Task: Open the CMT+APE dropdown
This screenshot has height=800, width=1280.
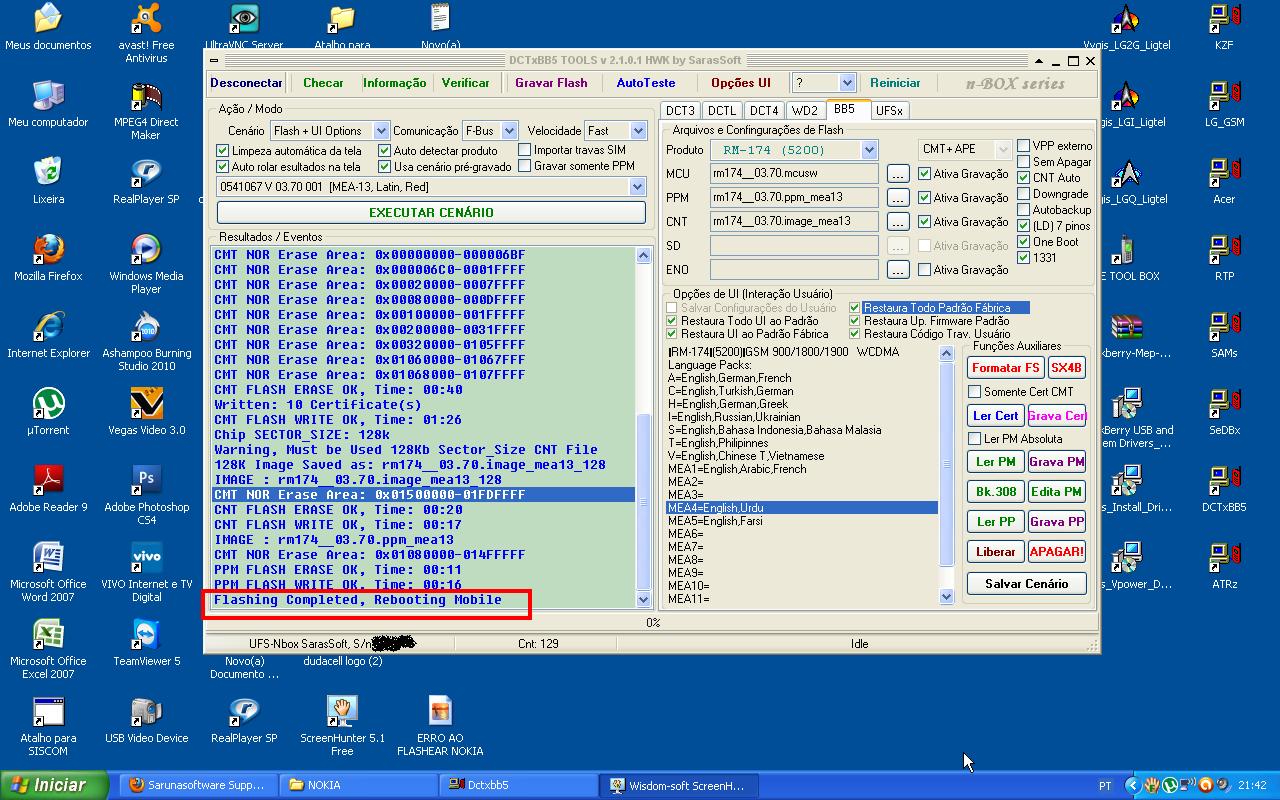Action: pyautogui.click(x=1003, y=149)
